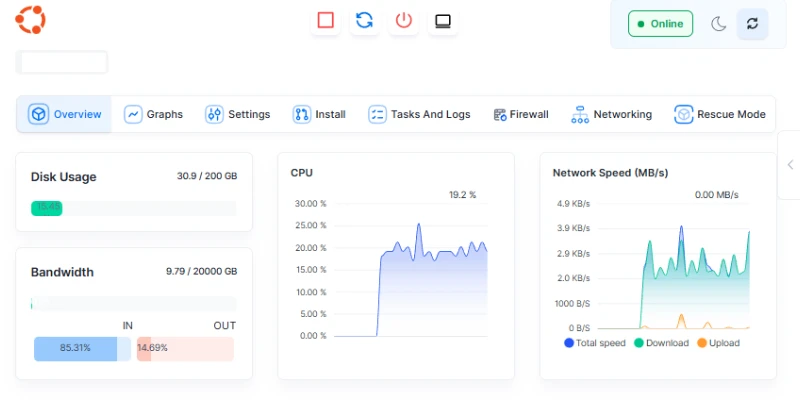
Task: Click the CPU chart title
Action: tap(302, 173)
